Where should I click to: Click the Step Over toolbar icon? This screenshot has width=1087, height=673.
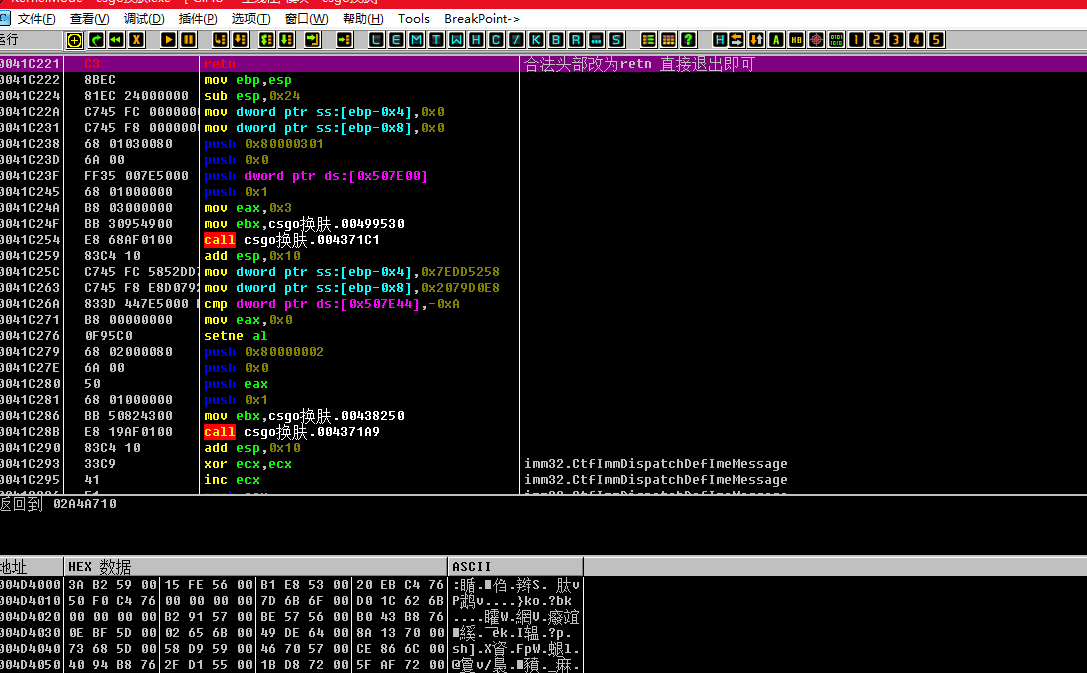(241, 40)
